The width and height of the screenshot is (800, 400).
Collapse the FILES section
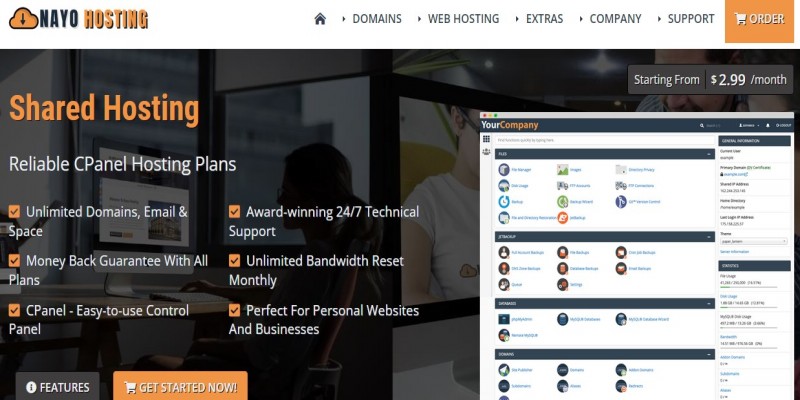point(709,154)
